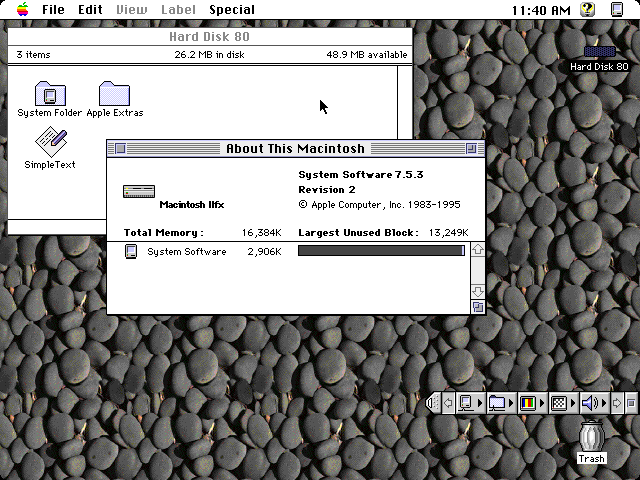The width and height of the screenshot is (640, 480).
Task: Open the Edit menu
Action: 90,9
